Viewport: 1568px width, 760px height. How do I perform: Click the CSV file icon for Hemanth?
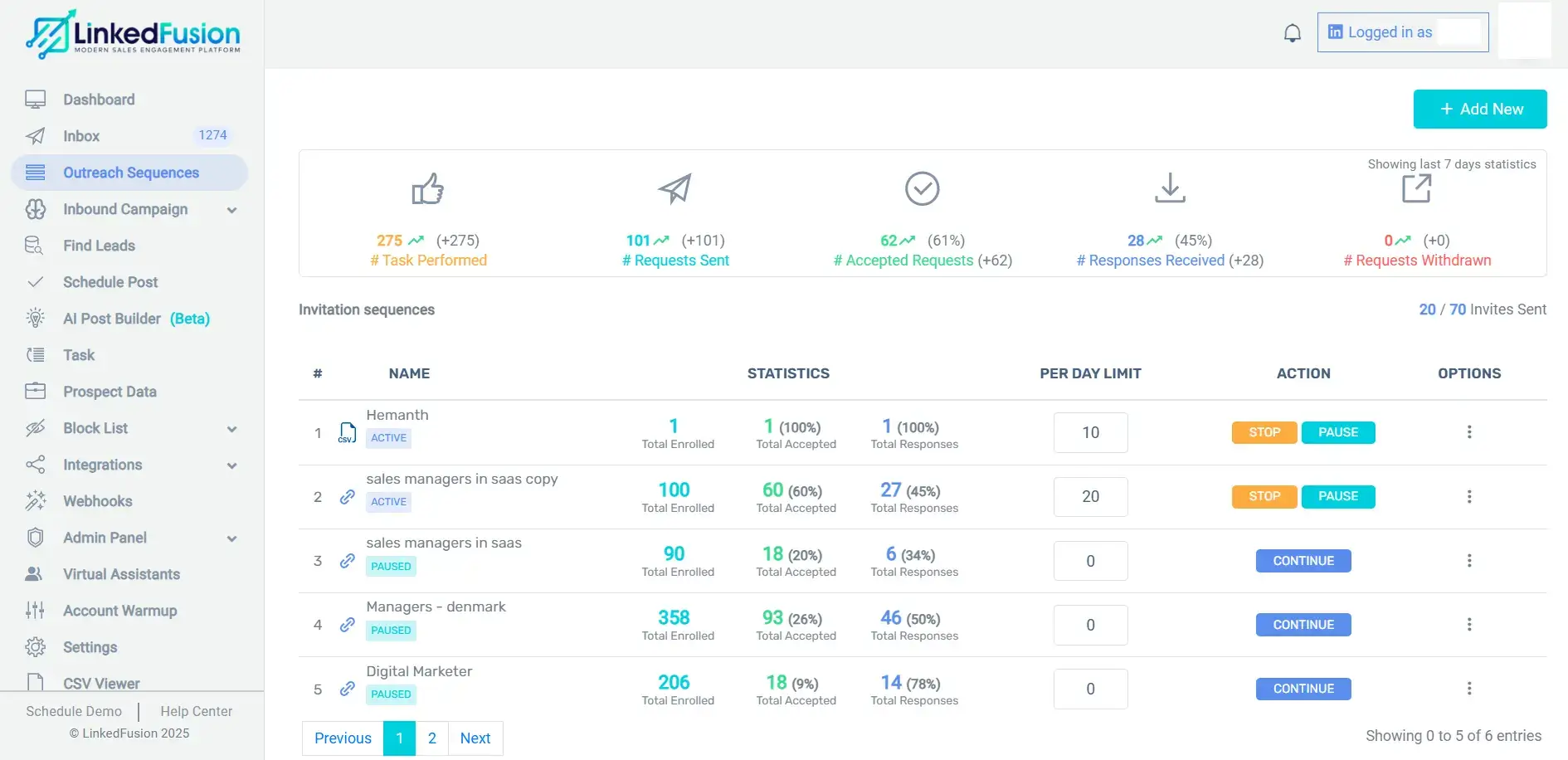point(348,433)
